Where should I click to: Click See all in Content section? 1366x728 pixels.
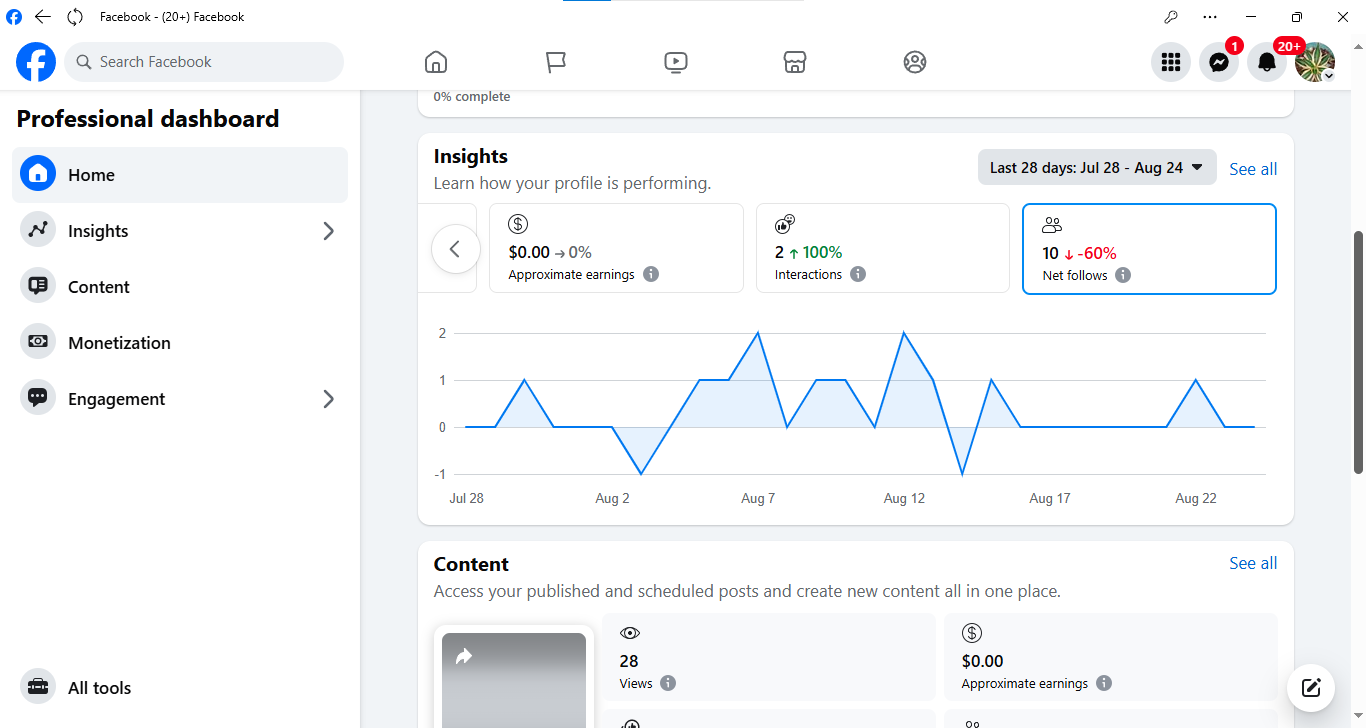click(x=1253, y=563)
